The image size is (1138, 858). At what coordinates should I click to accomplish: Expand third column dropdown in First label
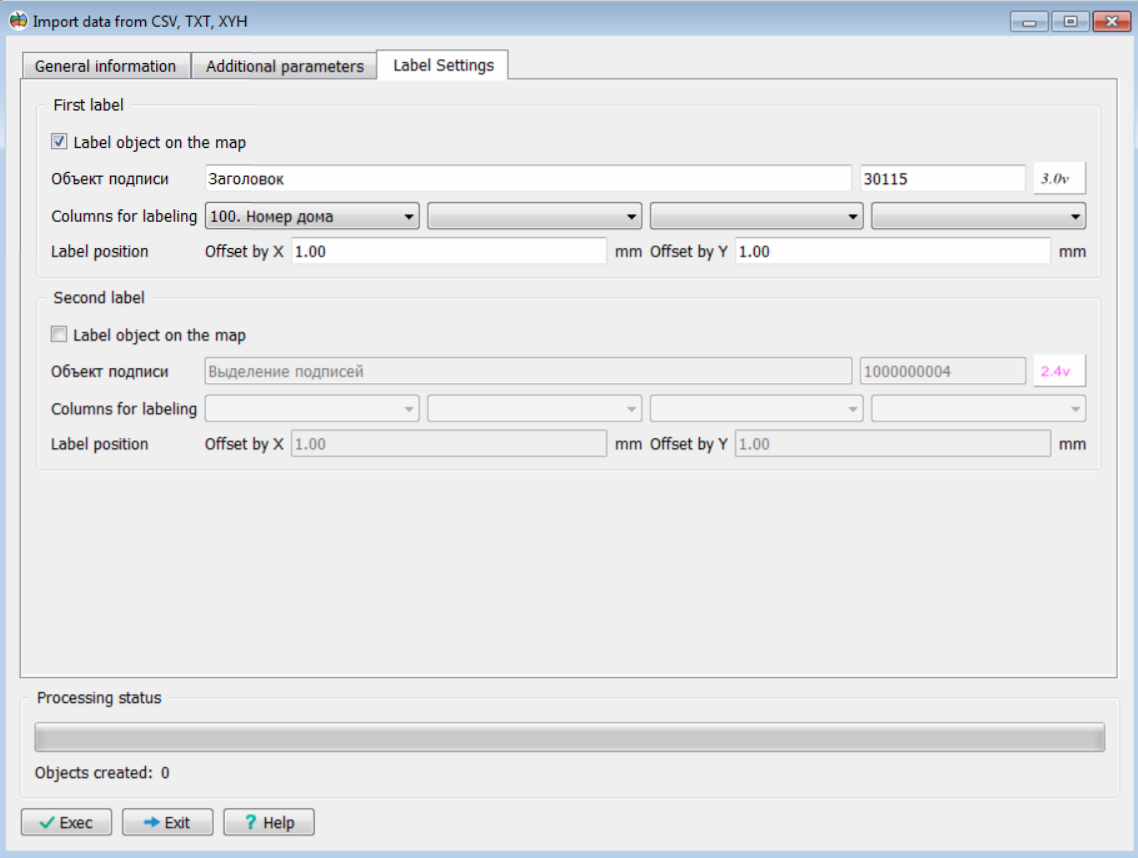(756, 216)
